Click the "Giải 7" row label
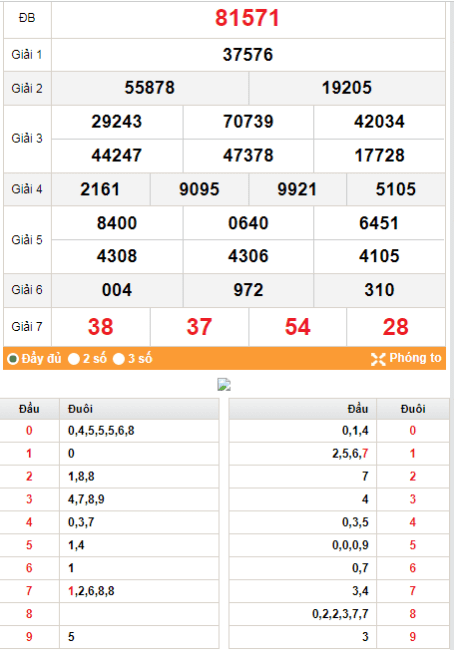 click(x=27, y=327)
